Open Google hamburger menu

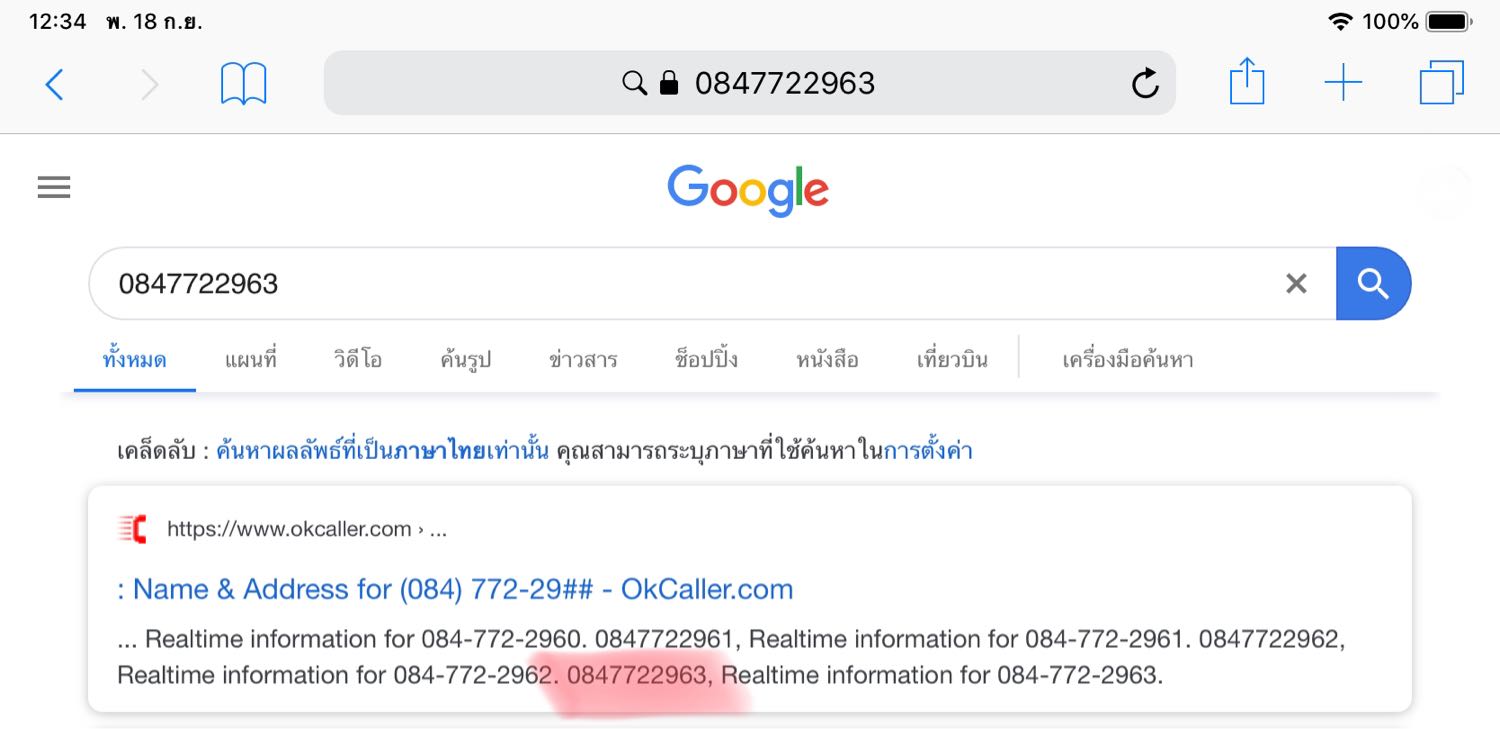54,187
